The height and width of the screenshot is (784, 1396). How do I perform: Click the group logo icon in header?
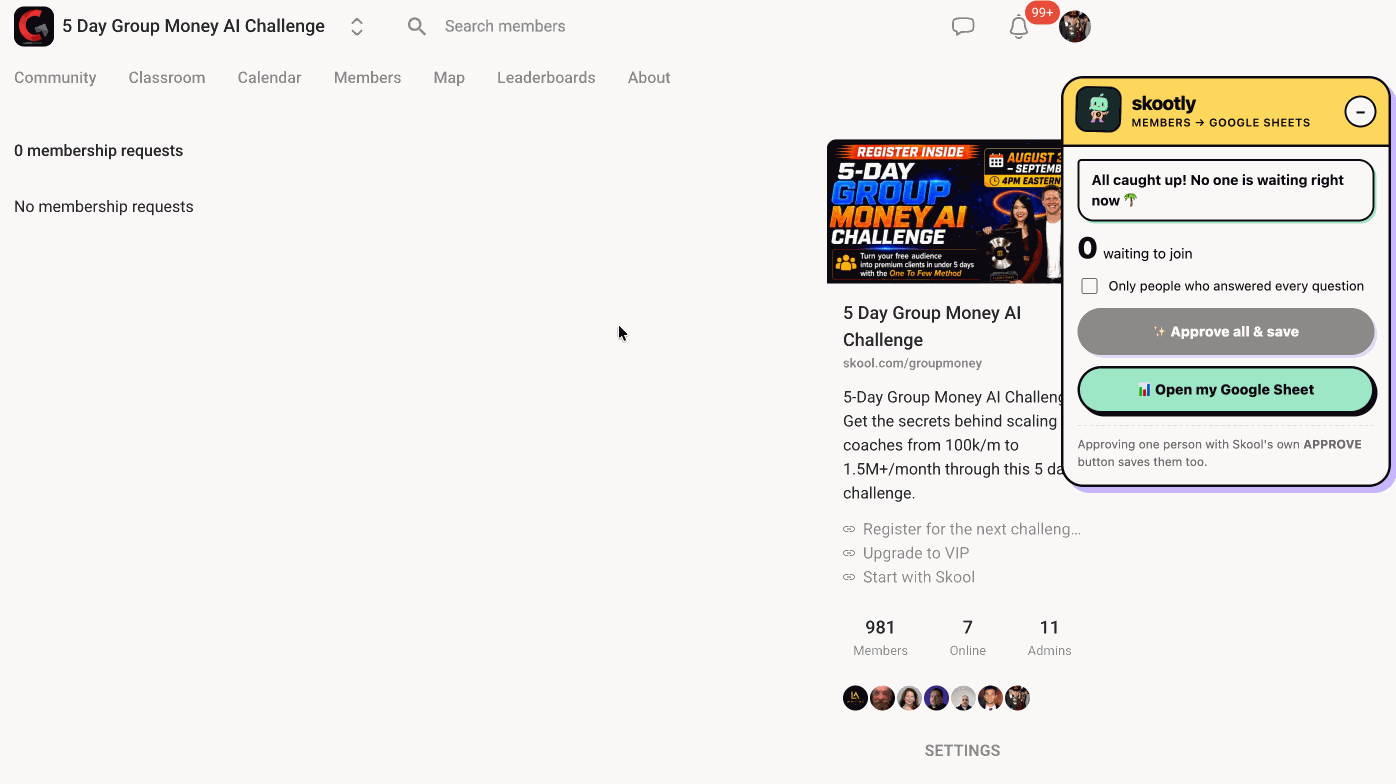(34, 27)
